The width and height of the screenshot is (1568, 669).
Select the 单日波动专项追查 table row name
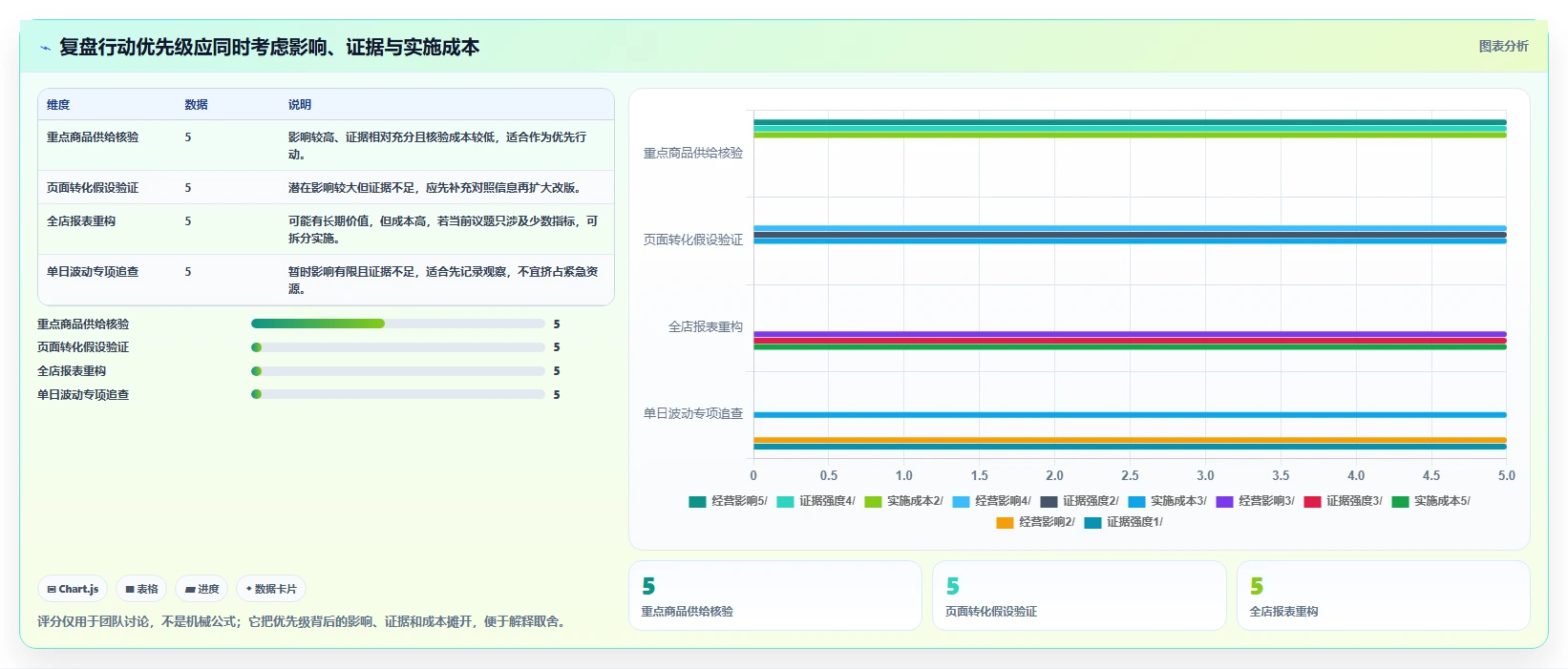click(93, 272)
